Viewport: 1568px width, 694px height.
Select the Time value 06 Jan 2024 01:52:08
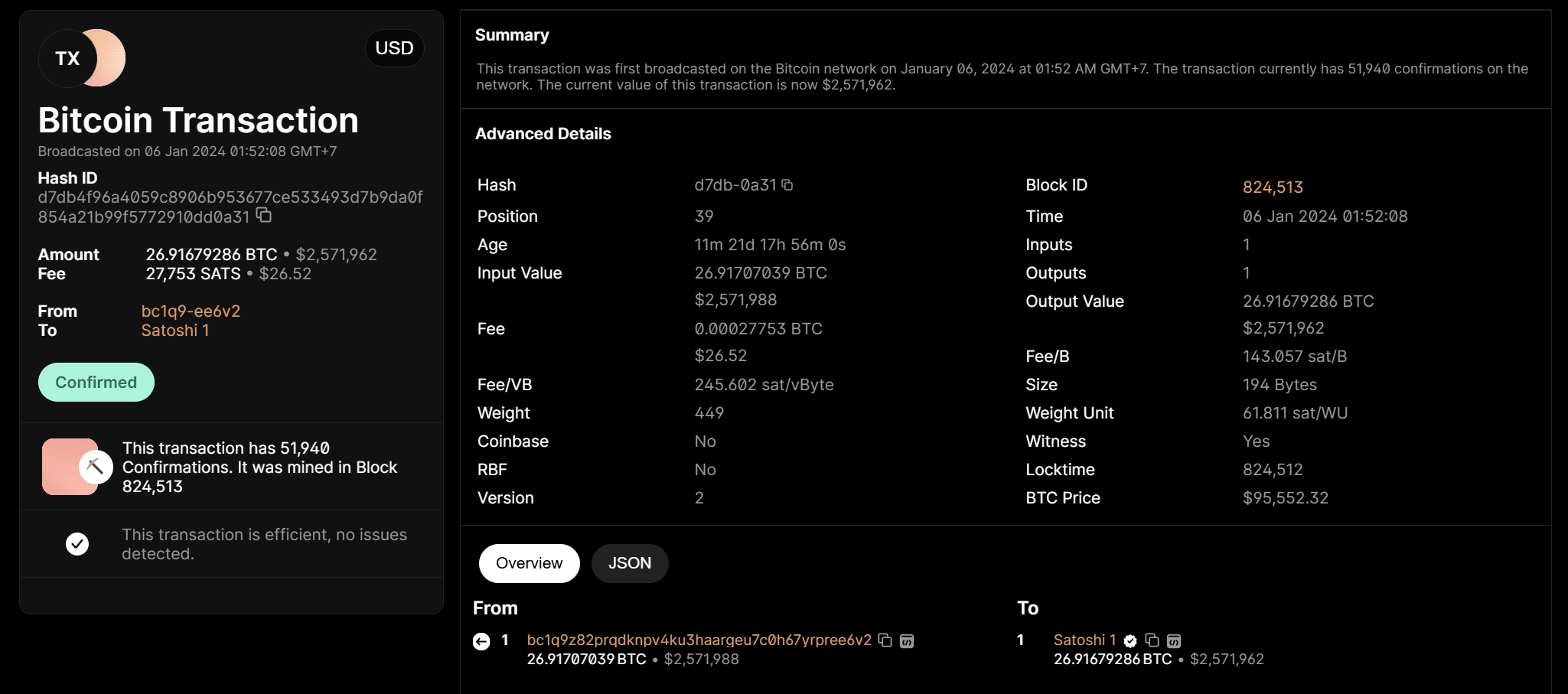1325,216
